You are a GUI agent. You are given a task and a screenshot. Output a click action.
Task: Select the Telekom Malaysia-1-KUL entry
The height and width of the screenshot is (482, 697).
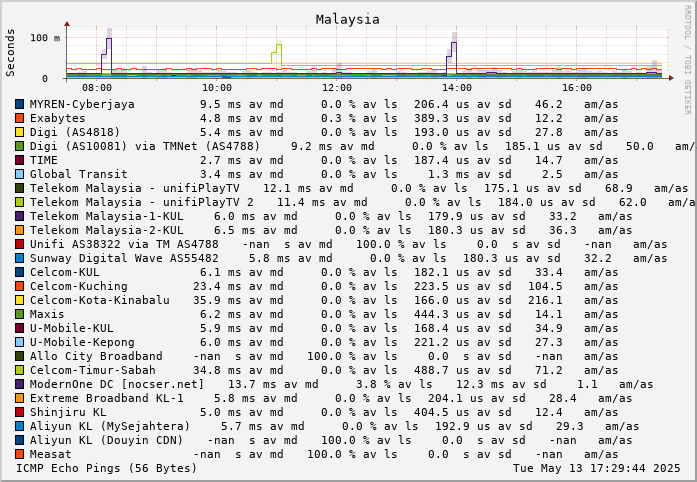[323, 217]
